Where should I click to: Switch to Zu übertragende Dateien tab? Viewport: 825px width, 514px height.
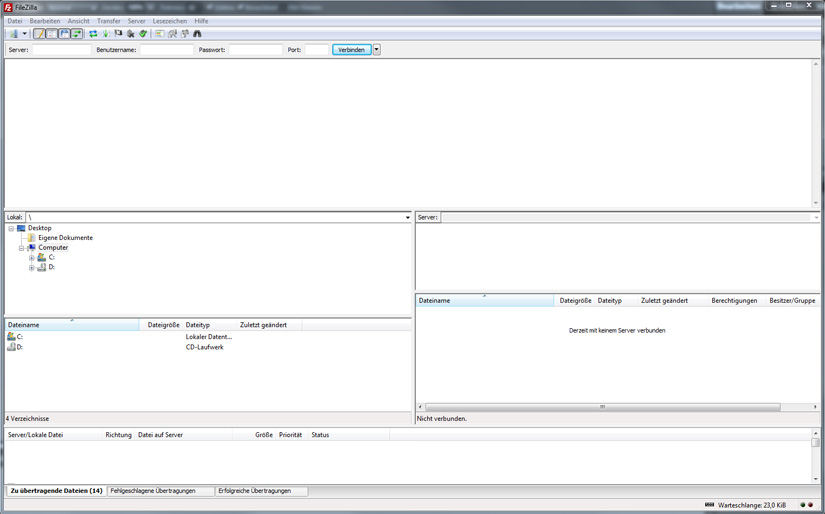(56, 491)
